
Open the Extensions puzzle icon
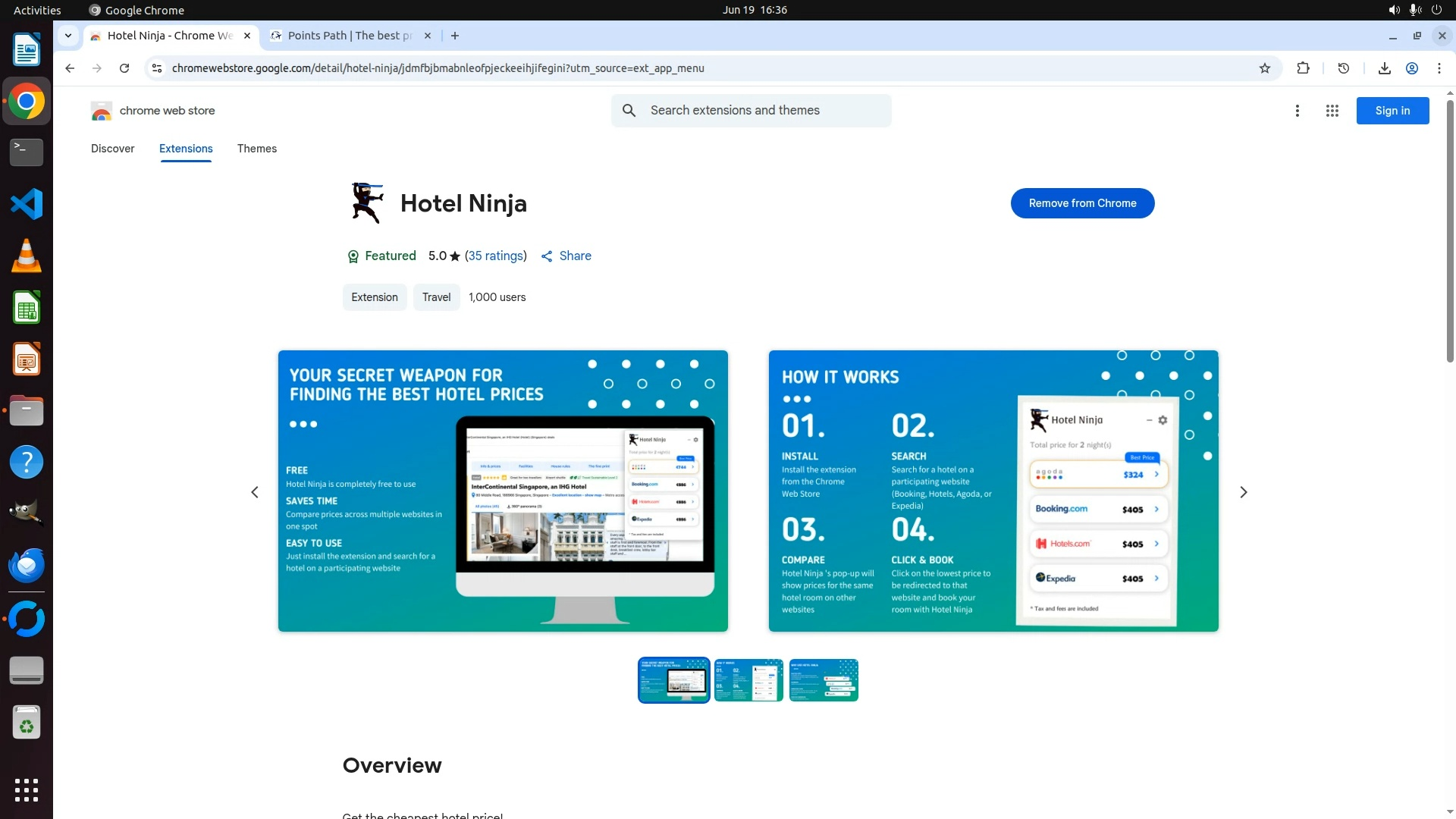1303,68
